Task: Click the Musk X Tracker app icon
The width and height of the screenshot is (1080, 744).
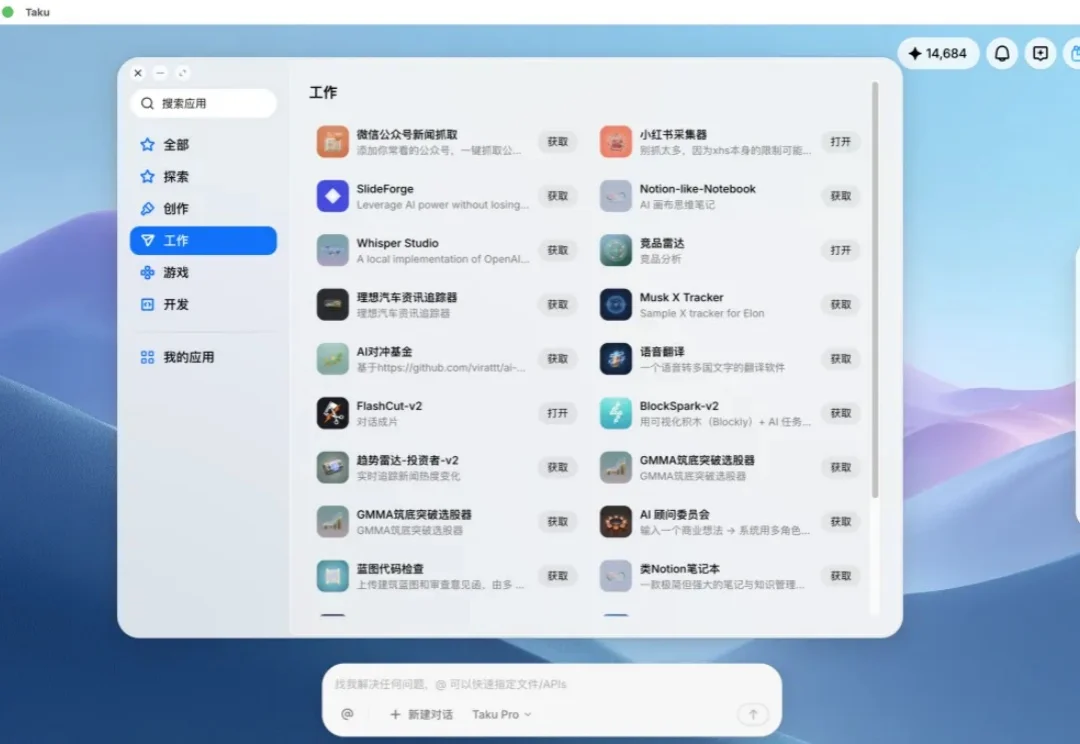Action: pyautogui.click(x=614, y=304)
